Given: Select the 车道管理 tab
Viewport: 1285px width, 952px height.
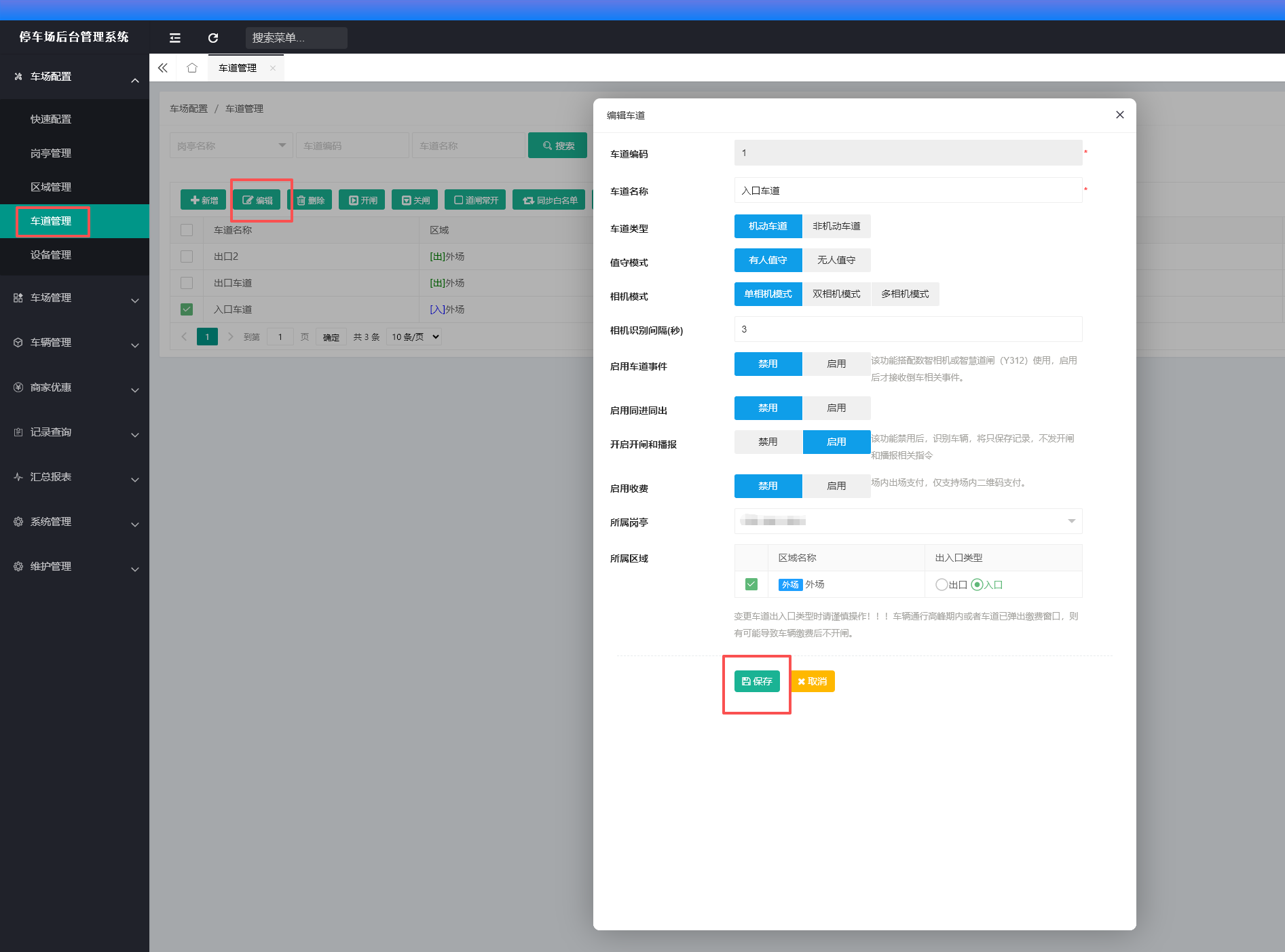Looking at the screenshot, I should [x=238, y=68].
